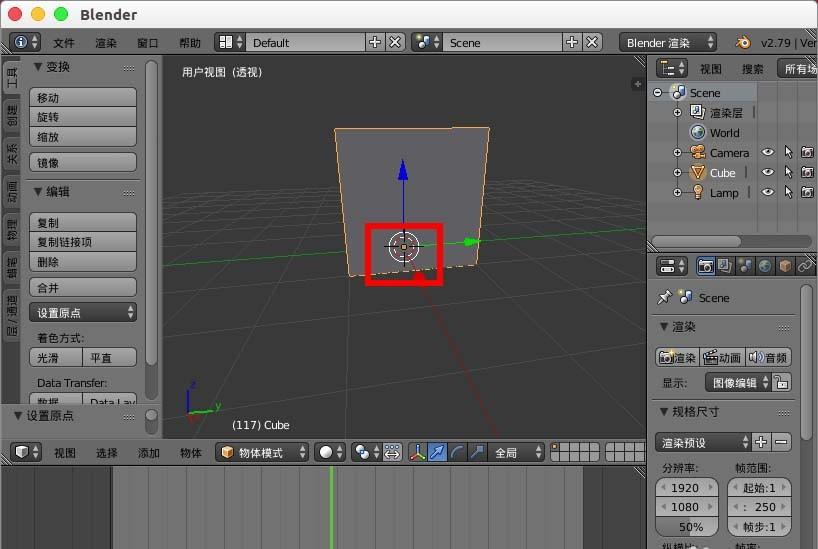This screenshot has height=549, width=818.
Task: Expand the Cube outliner item
Action: pos(677,172)
